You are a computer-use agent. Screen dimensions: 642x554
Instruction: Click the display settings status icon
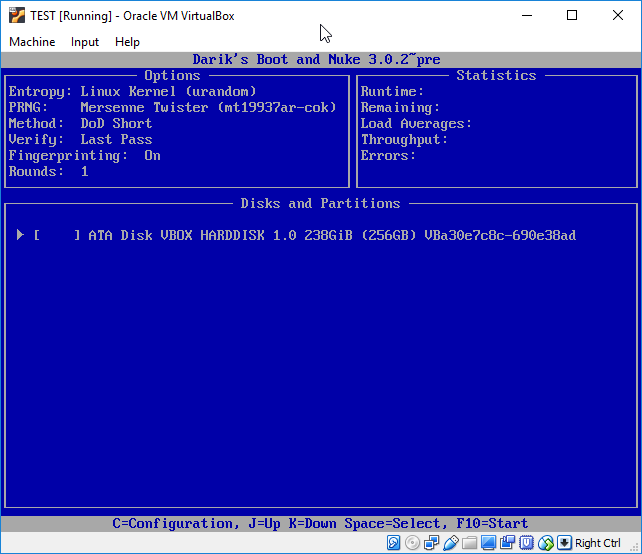(488, 543)
